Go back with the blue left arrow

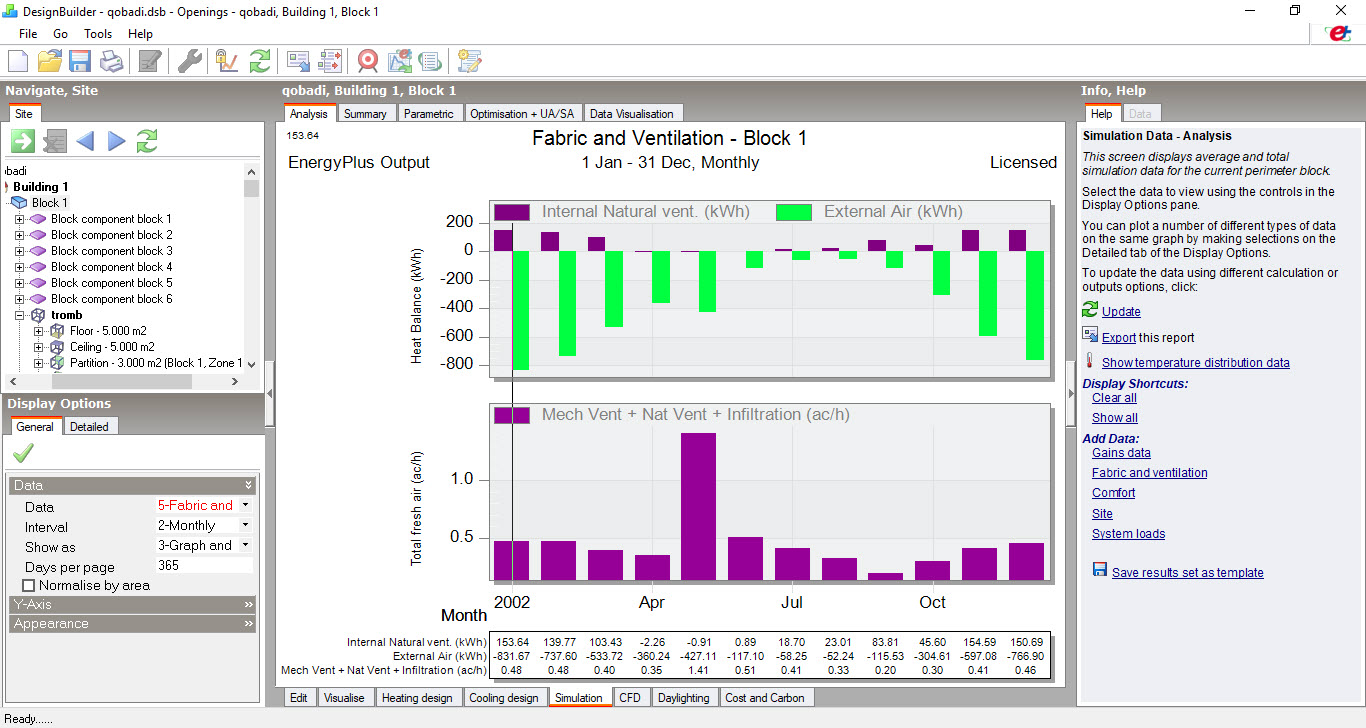(85, 141)
